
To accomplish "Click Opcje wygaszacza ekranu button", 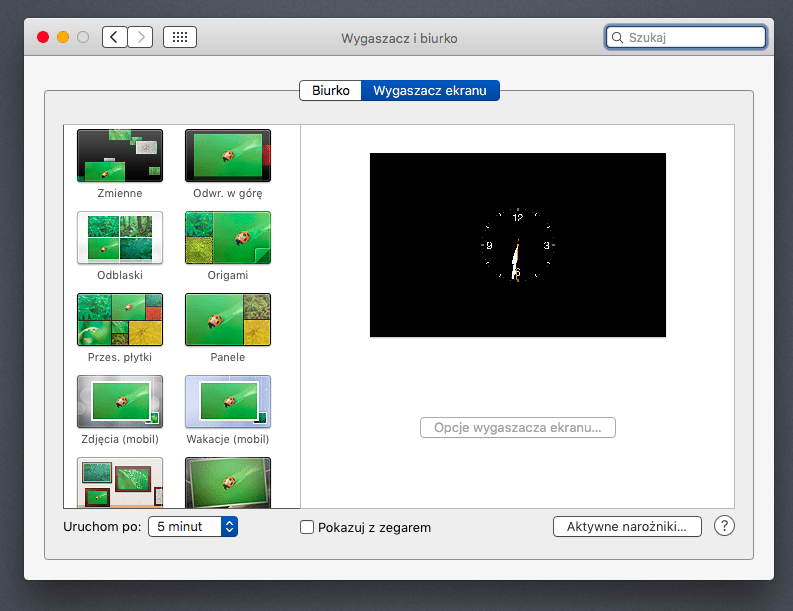I will (517, 427).
